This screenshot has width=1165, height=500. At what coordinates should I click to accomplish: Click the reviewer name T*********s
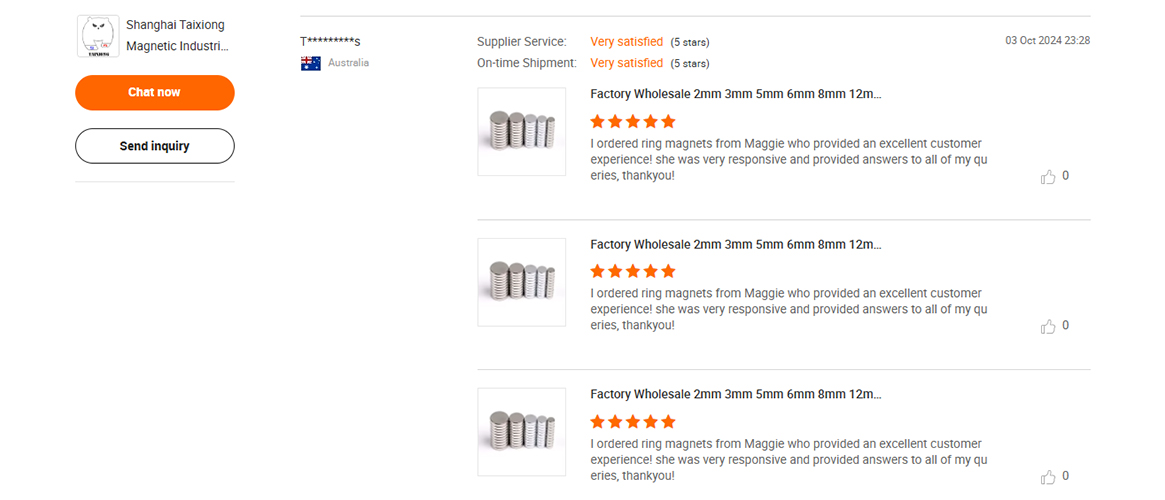pyautogui.click(x=330, y=41)
